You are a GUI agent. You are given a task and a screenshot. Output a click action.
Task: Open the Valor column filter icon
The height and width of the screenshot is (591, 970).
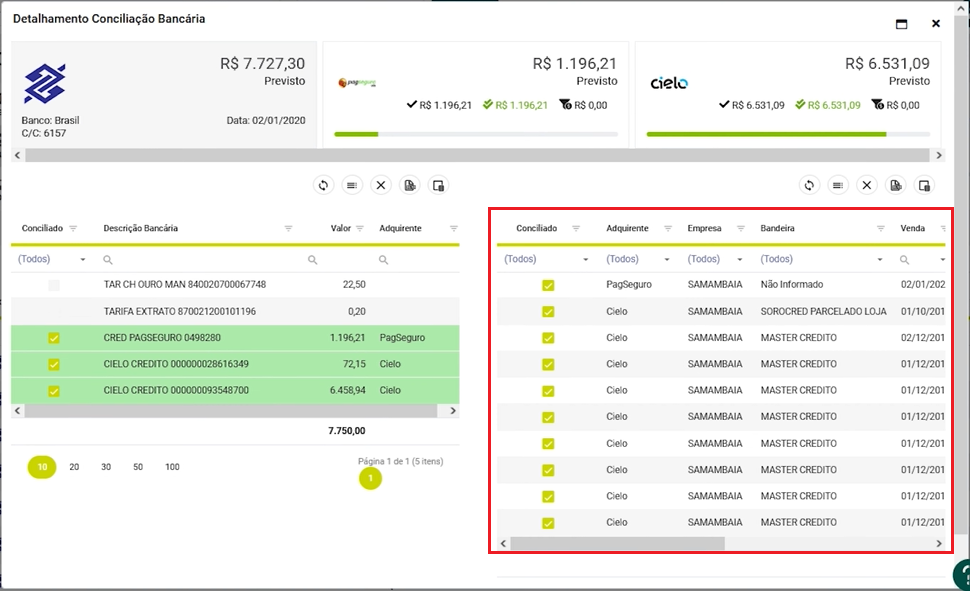360,228
